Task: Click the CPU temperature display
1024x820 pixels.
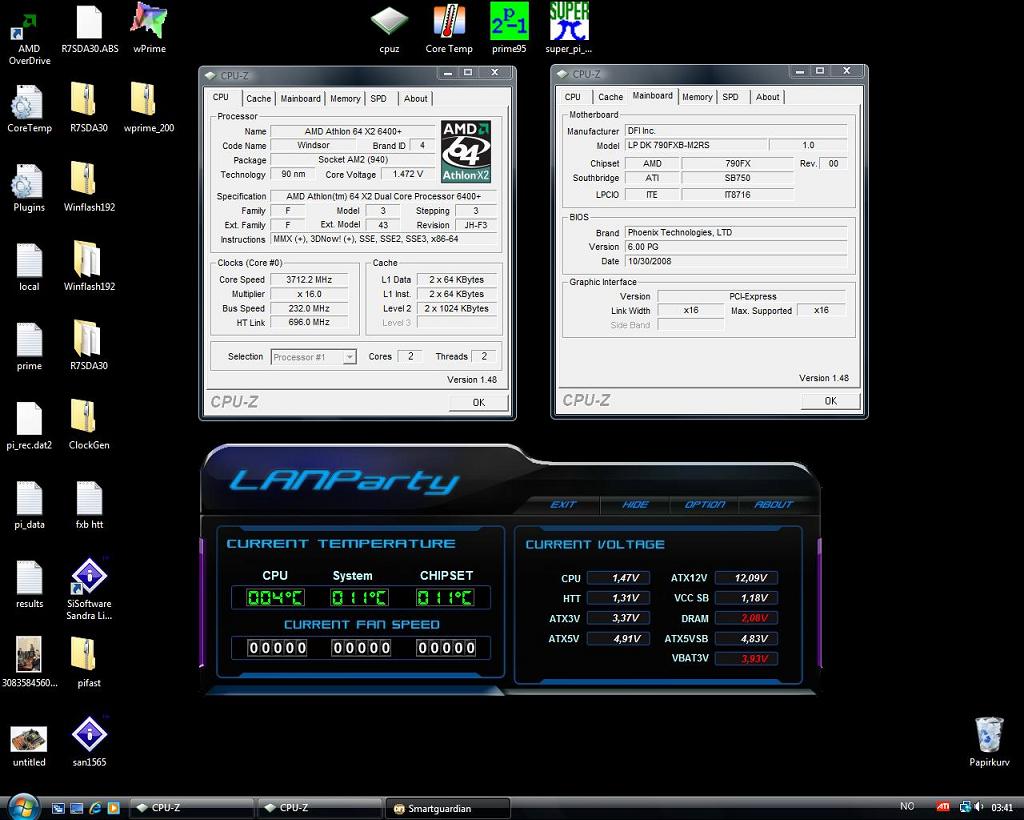Action: (x=275, y=597)
